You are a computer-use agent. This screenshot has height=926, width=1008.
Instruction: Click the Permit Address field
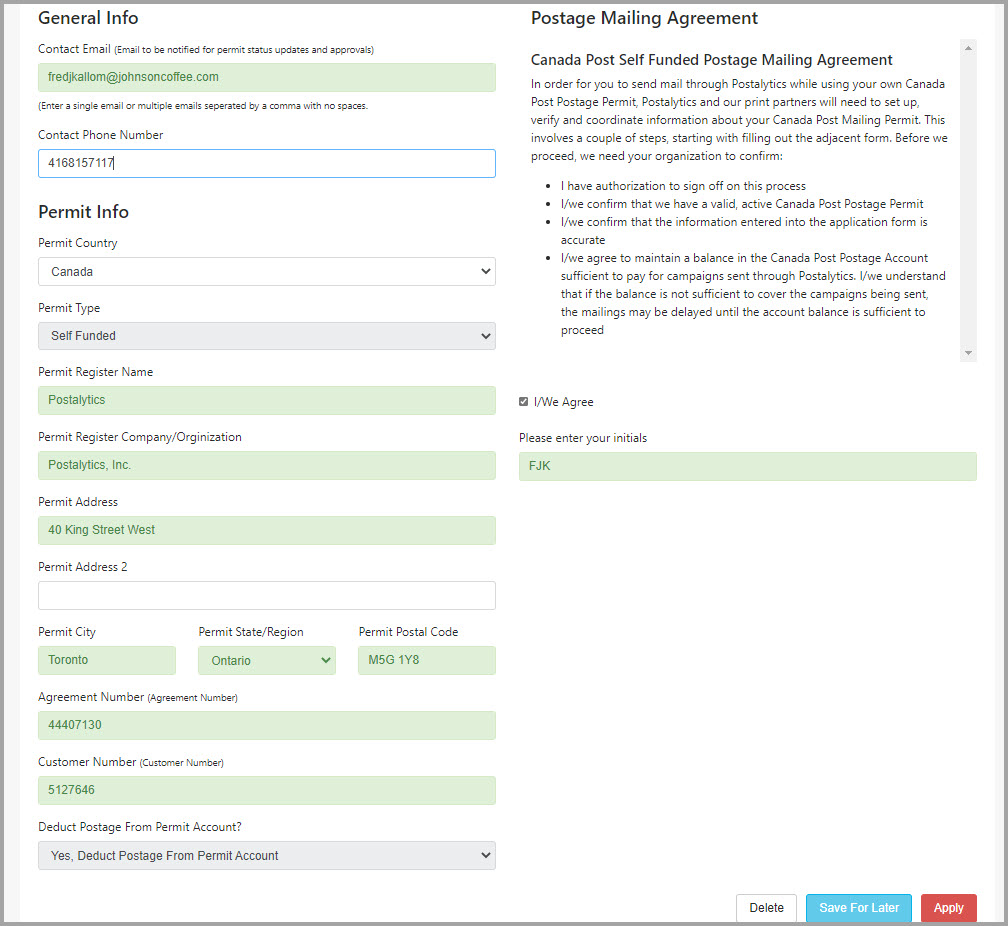point(267,530)
